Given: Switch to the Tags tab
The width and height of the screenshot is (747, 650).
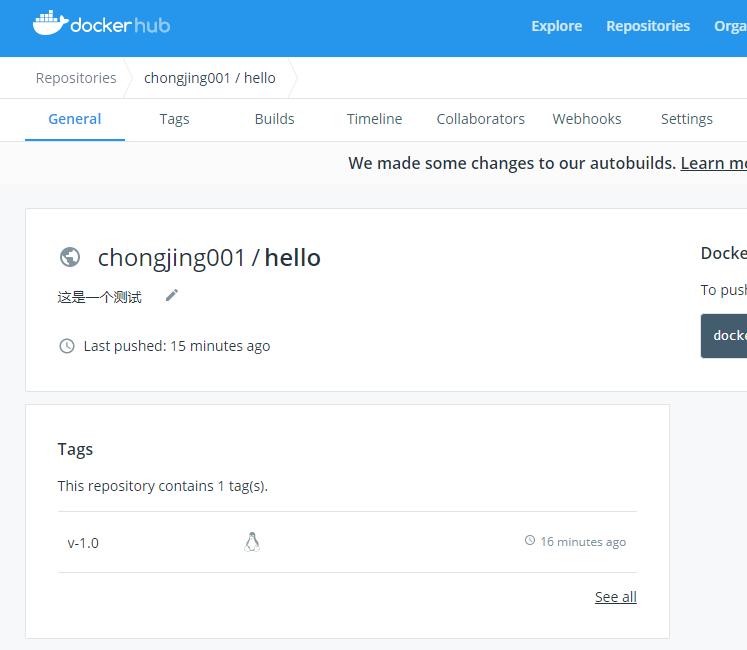Looking at the screenshot, I should pos(174,119).
